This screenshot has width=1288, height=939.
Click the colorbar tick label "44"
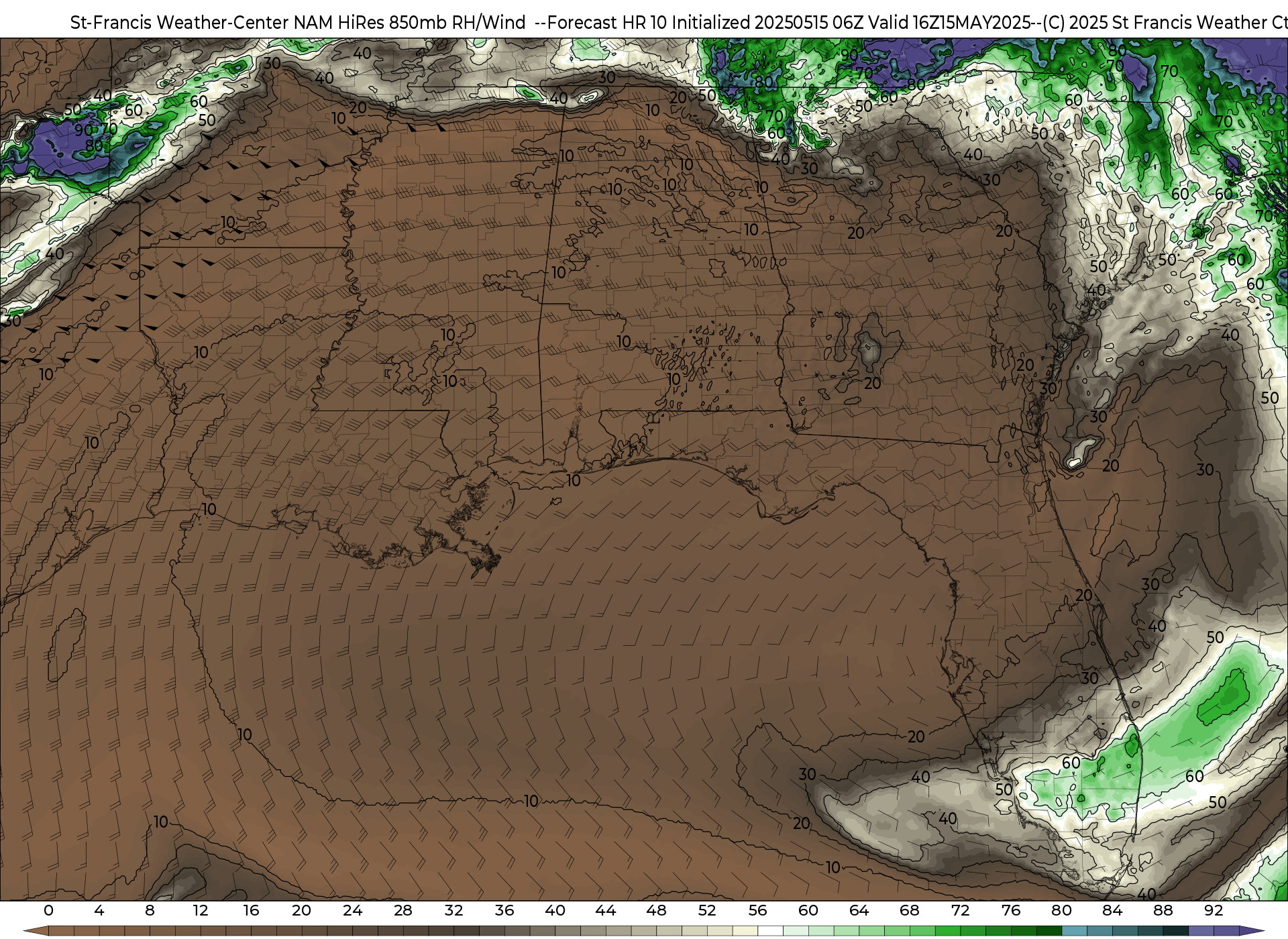point(606,910)
